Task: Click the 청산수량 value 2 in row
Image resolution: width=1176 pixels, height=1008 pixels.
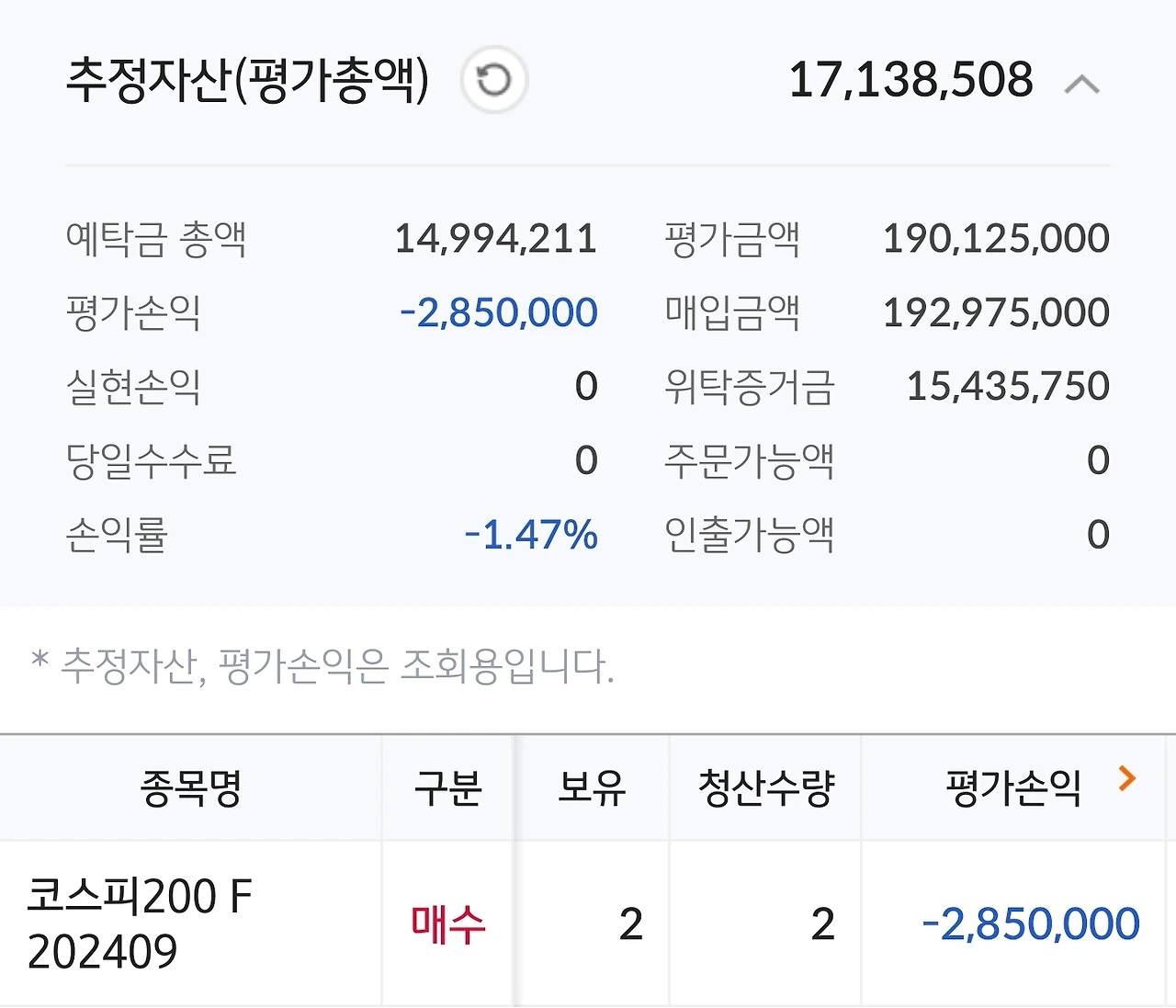Action: click(823, 924)
